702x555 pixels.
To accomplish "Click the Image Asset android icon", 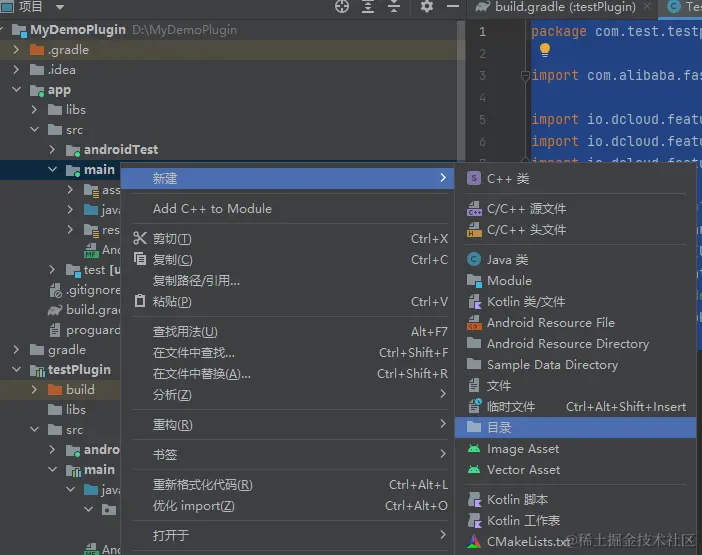I will [x=474, y=448].
